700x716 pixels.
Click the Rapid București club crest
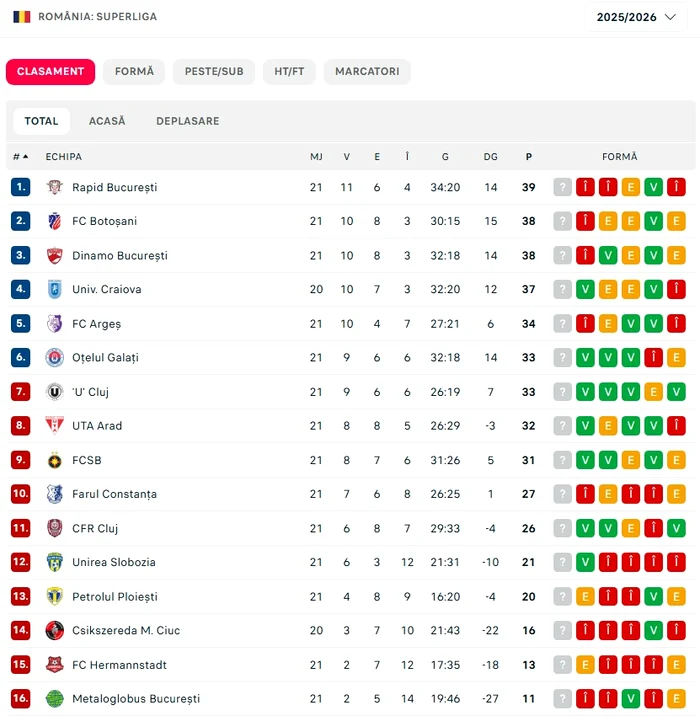pyautogui.click(x=55, y=187)
